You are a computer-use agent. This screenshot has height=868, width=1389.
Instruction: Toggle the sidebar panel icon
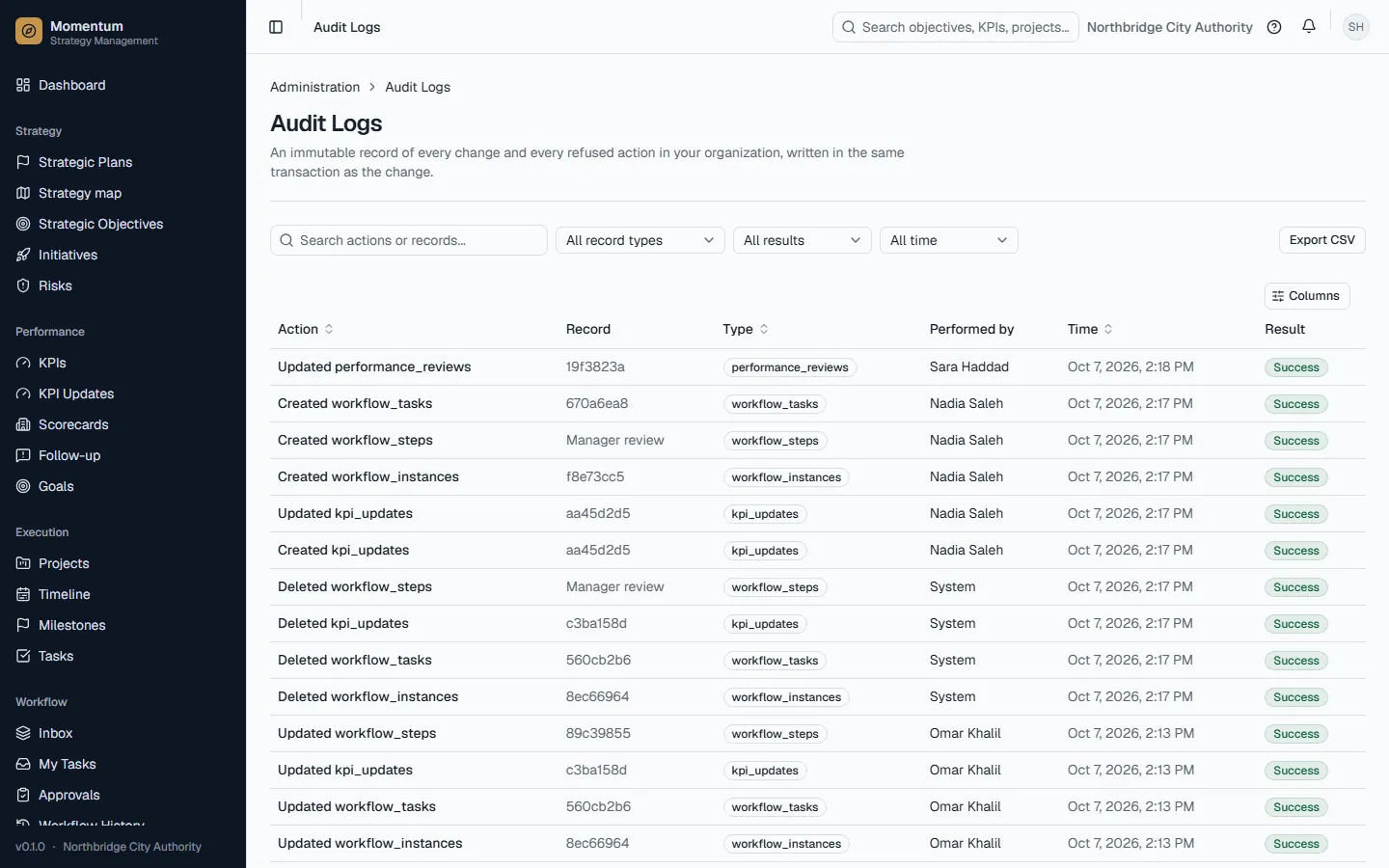(x=276, y=27)
